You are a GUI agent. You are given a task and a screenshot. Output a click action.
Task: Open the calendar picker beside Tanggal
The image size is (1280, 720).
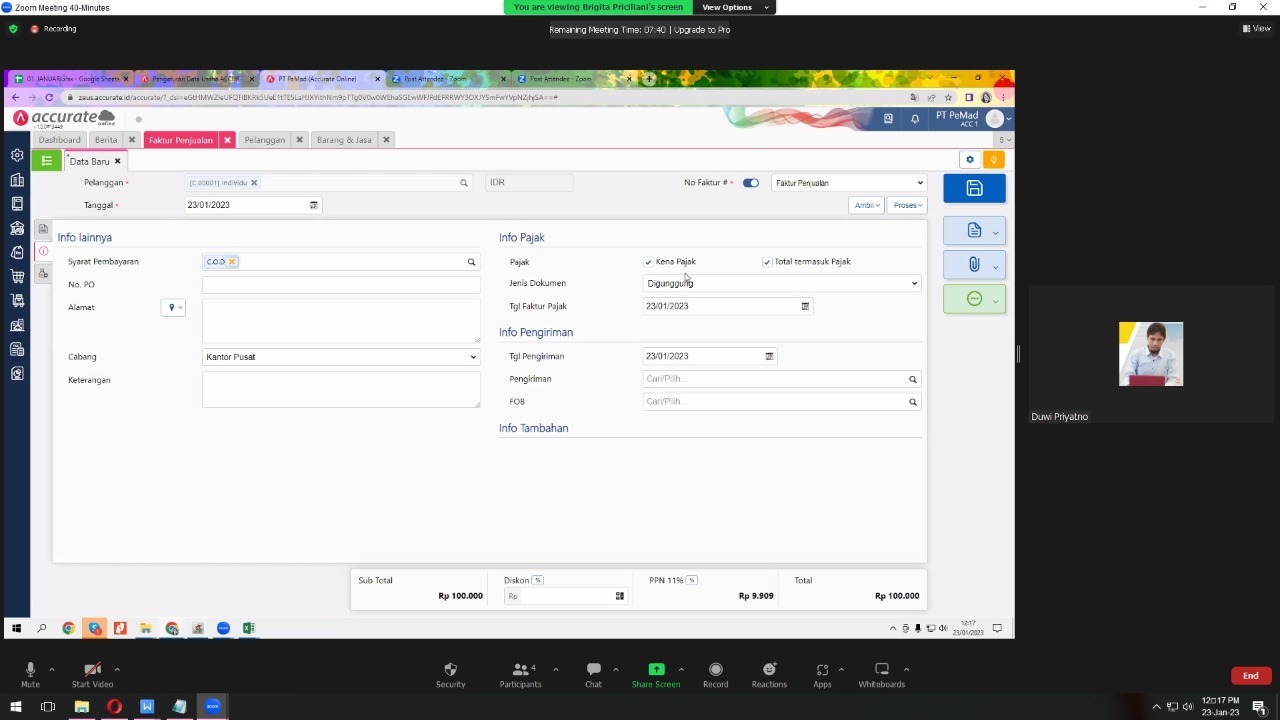[x=313, y=205]
